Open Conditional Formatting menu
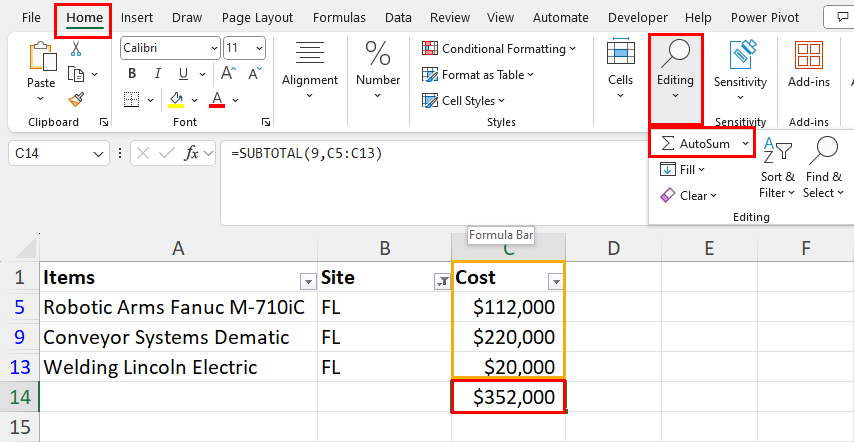Screen dimensions: 854x442 (499, 48)
